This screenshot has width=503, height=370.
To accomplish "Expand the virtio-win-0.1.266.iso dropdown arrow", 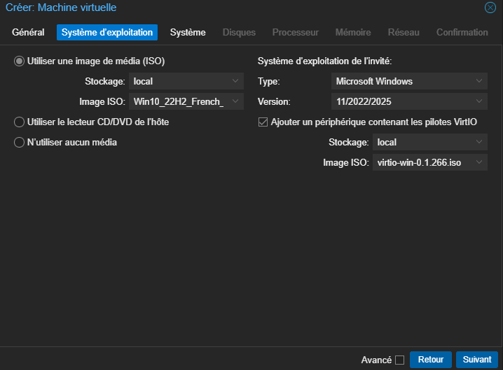I will [x=479, y=162].
